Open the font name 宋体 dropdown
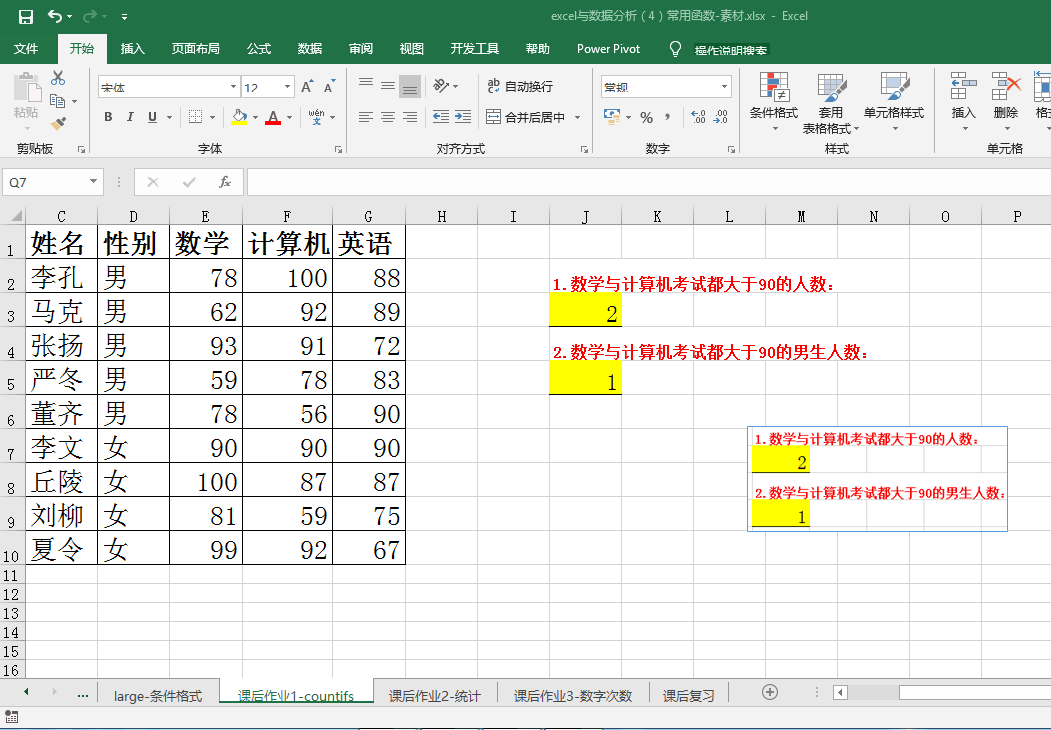Image resolution: width=1051 pixels, height=730 pixels. coord(233,86)
